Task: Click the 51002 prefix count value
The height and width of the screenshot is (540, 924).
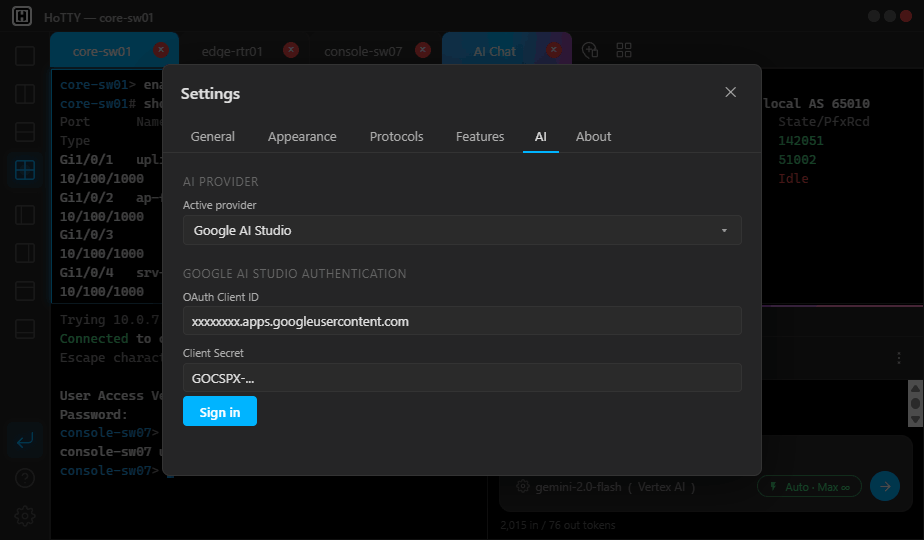Action: pos(797,160)
